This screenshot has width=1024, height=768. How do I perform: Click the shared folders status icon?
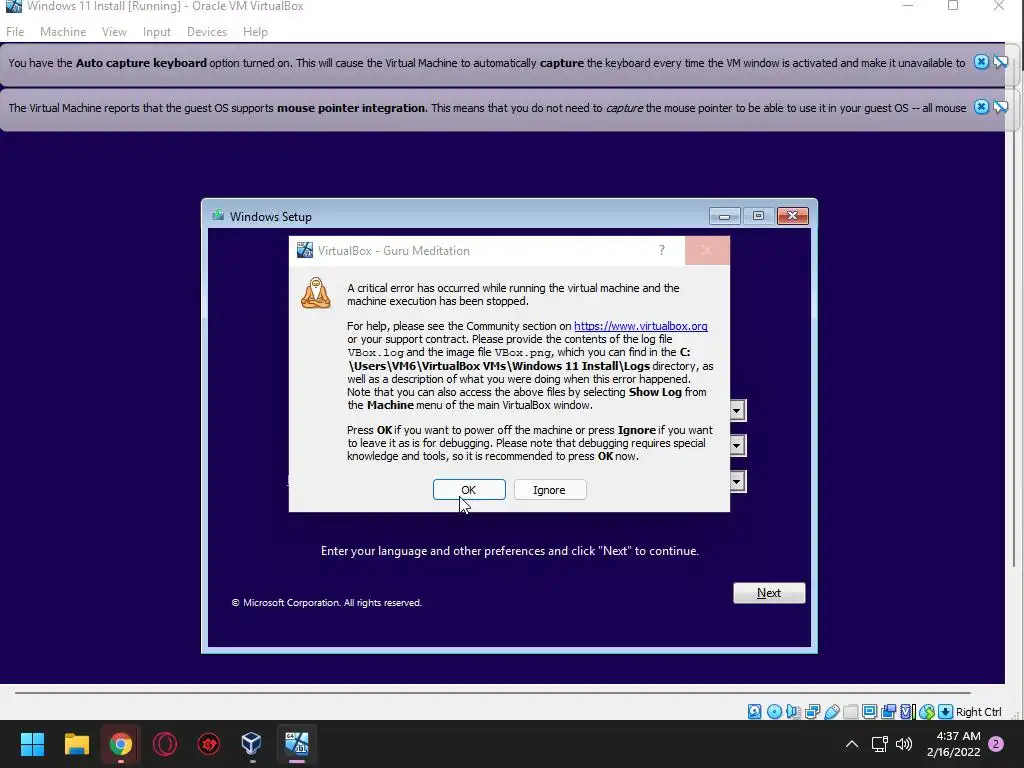pyautogui.click(x=850, y=712)
